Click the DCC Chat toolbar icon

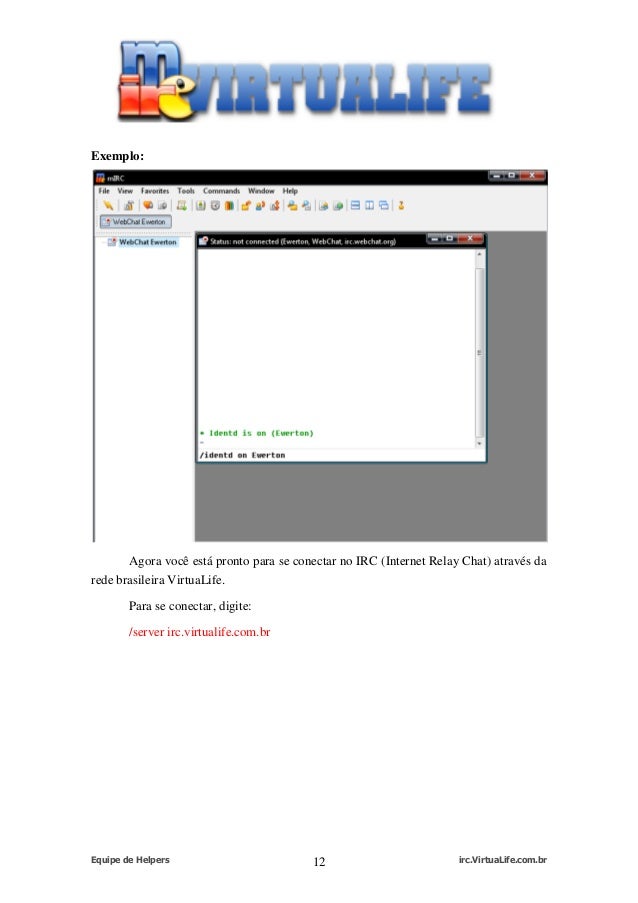[260, 205]
